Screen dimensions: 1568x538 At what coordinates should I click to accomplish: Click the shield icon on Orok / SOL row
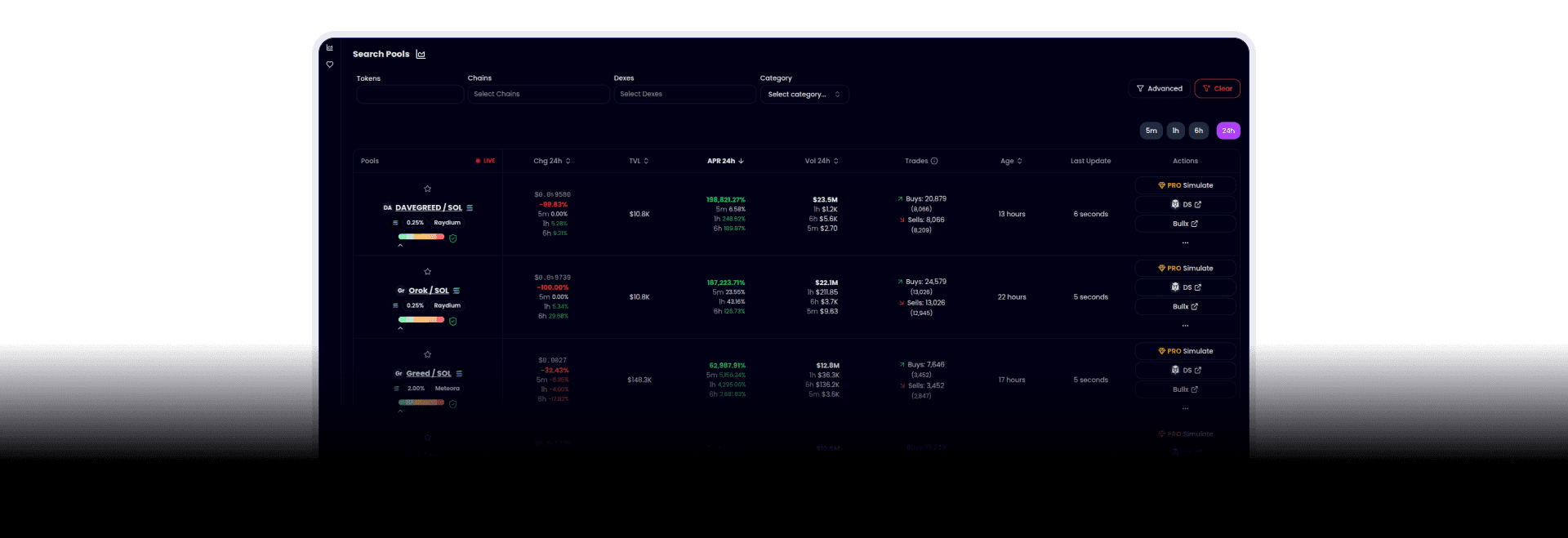453,322
